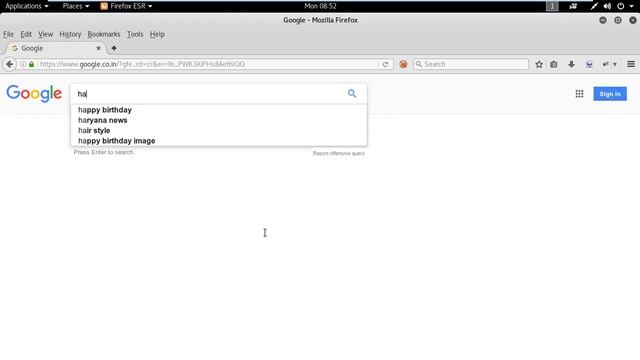Image resolution: width=640 pixels, height=360 pixels.
Task: Select the Google tab
Action: click(x=55, y=48)
